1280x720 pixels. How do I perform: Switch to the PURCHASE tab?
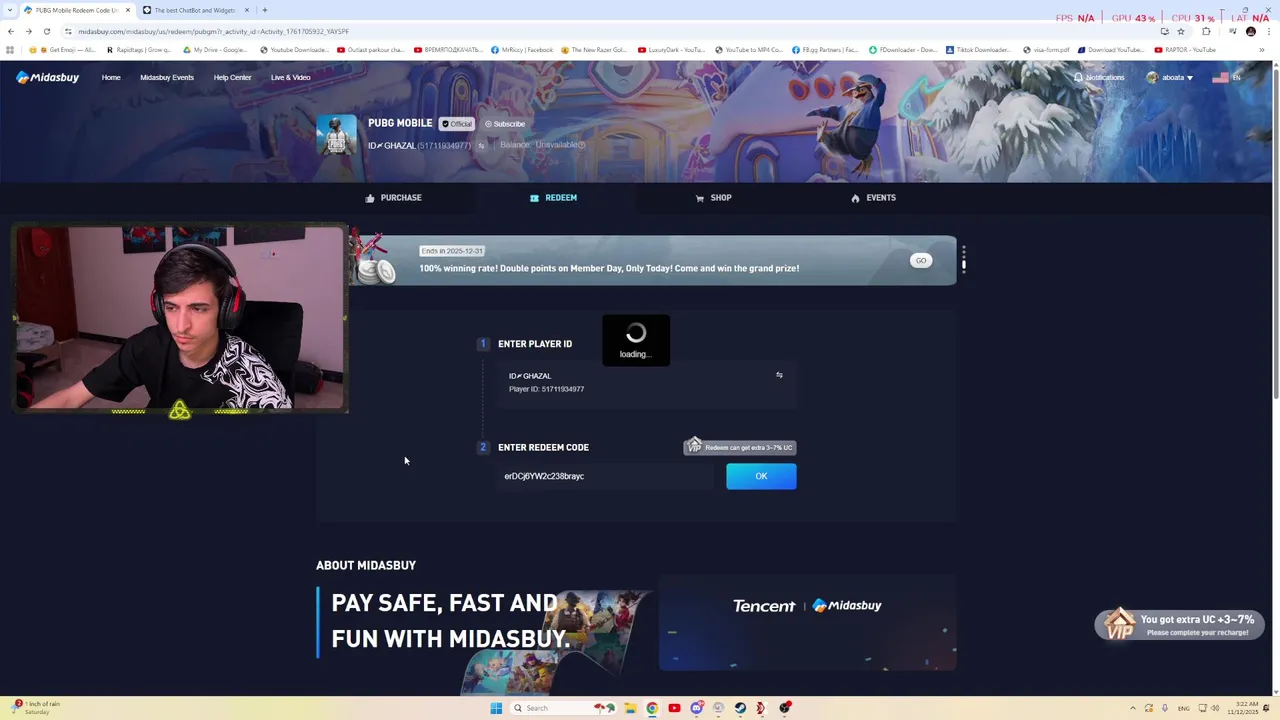393,198
